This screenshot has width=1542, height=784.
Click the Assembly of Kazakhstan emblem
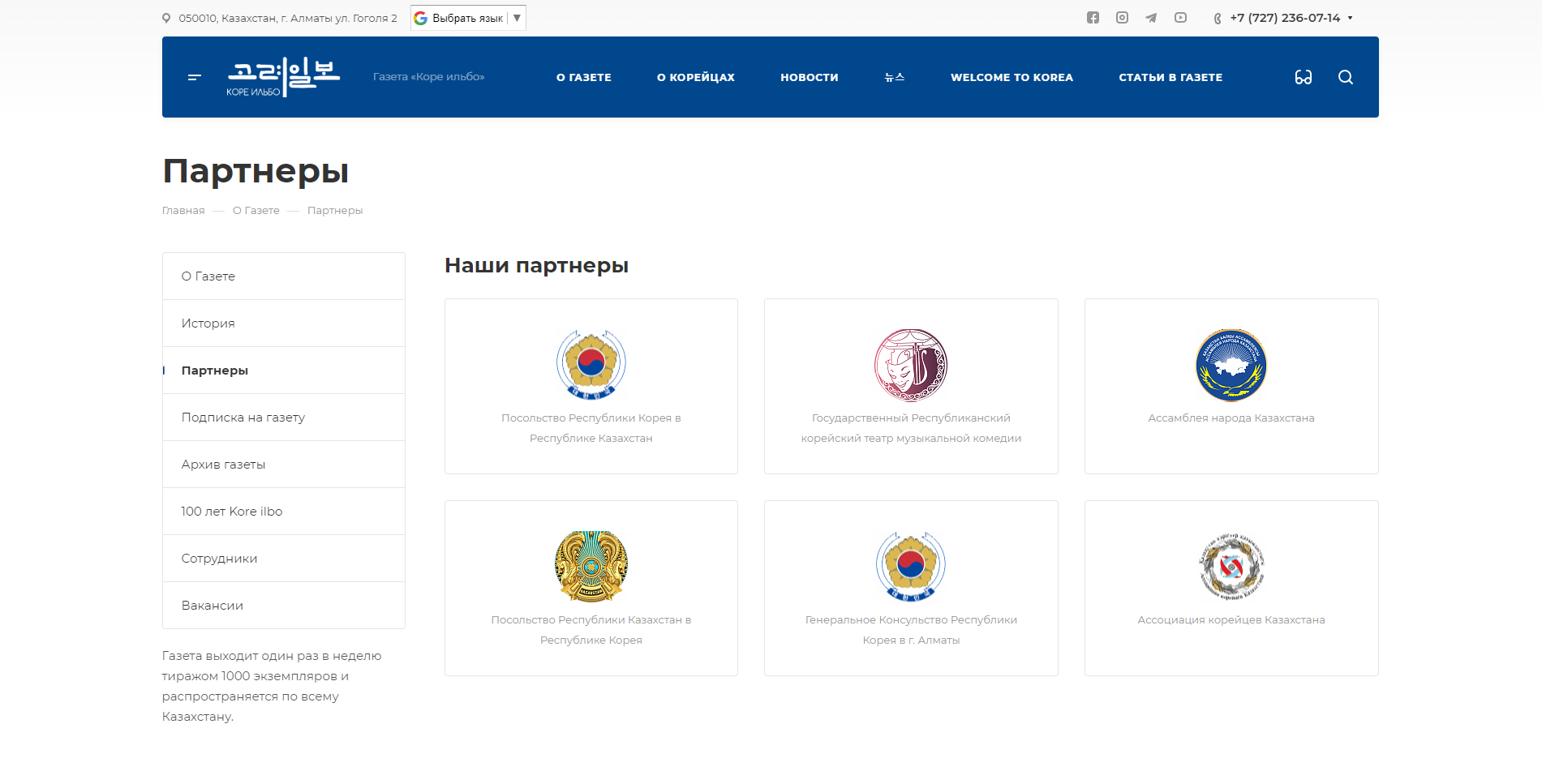click(x=1231, y=365)
